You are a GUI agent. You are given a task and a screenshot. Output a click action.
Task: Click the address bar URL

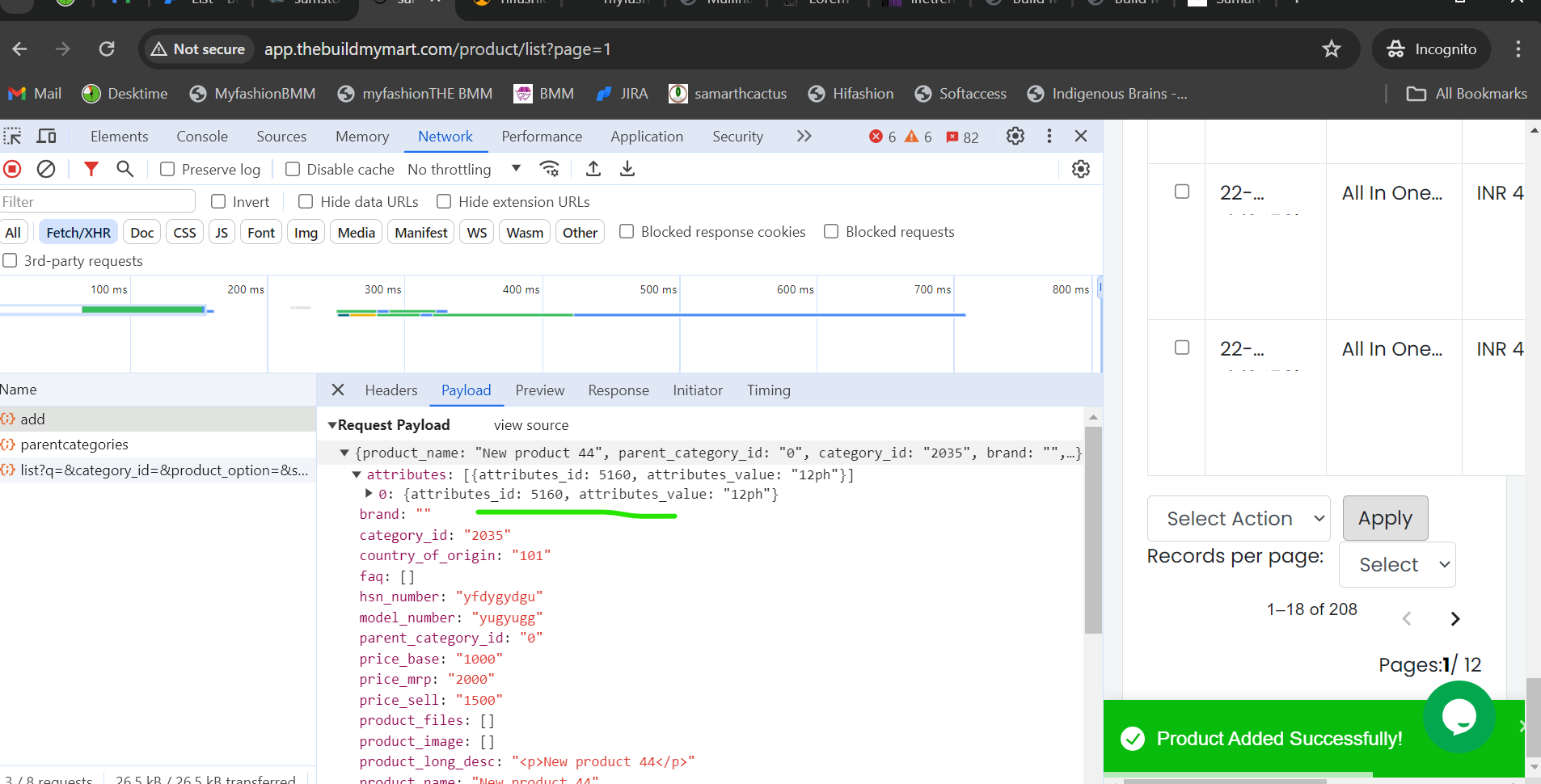(437, 49)
